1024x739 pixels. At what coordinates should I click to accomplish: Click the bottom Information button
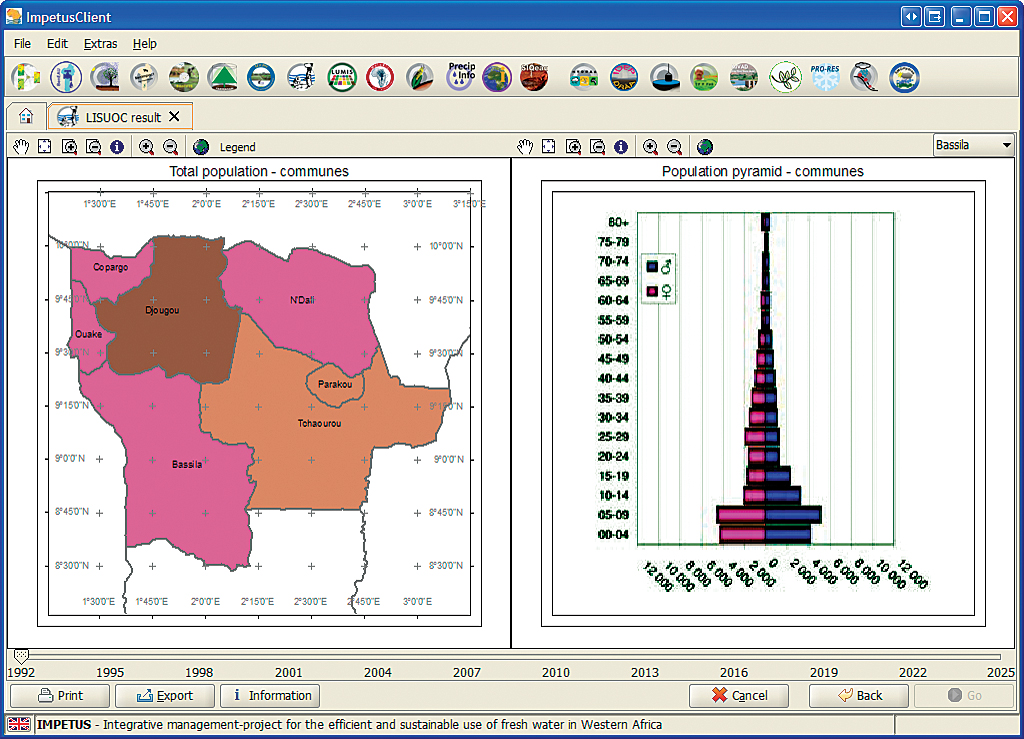(270, 695)
